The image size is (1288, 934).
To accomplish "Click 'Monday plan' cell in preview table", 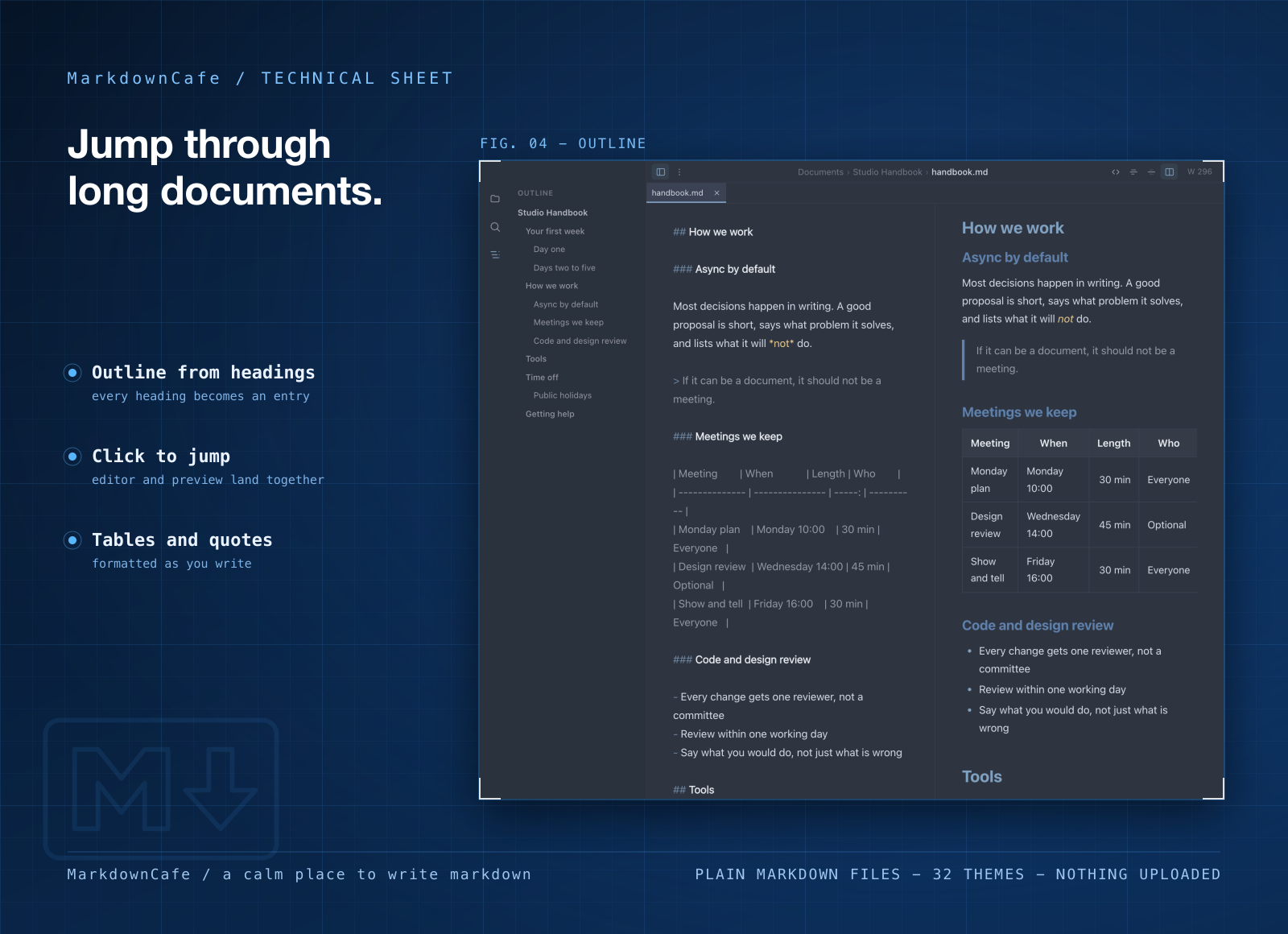I will point(990,480).
